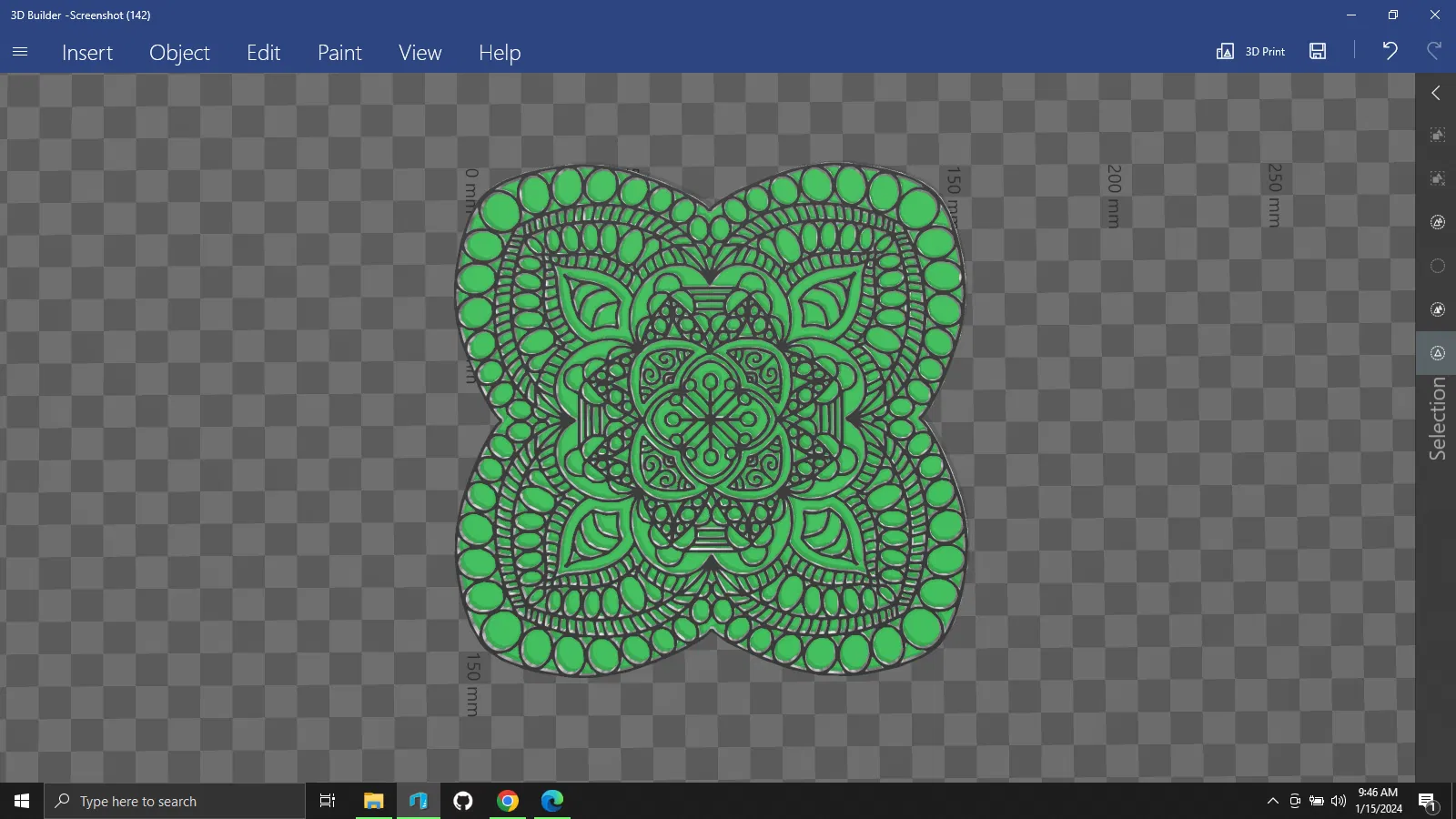Click the 3D Print button
1456x819 pixels.
1250,52
